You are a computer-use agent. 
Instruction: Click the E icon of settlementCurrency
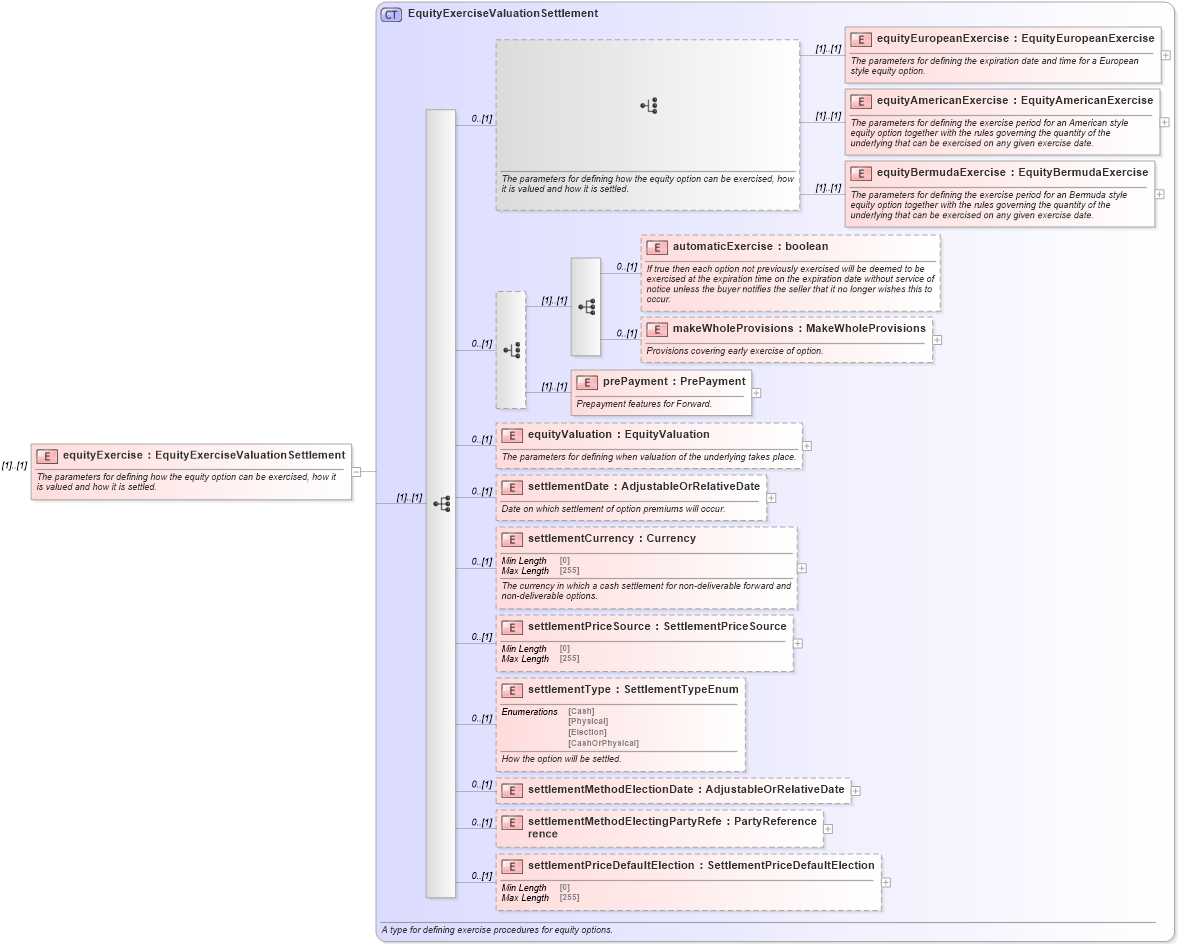point(513,538)
